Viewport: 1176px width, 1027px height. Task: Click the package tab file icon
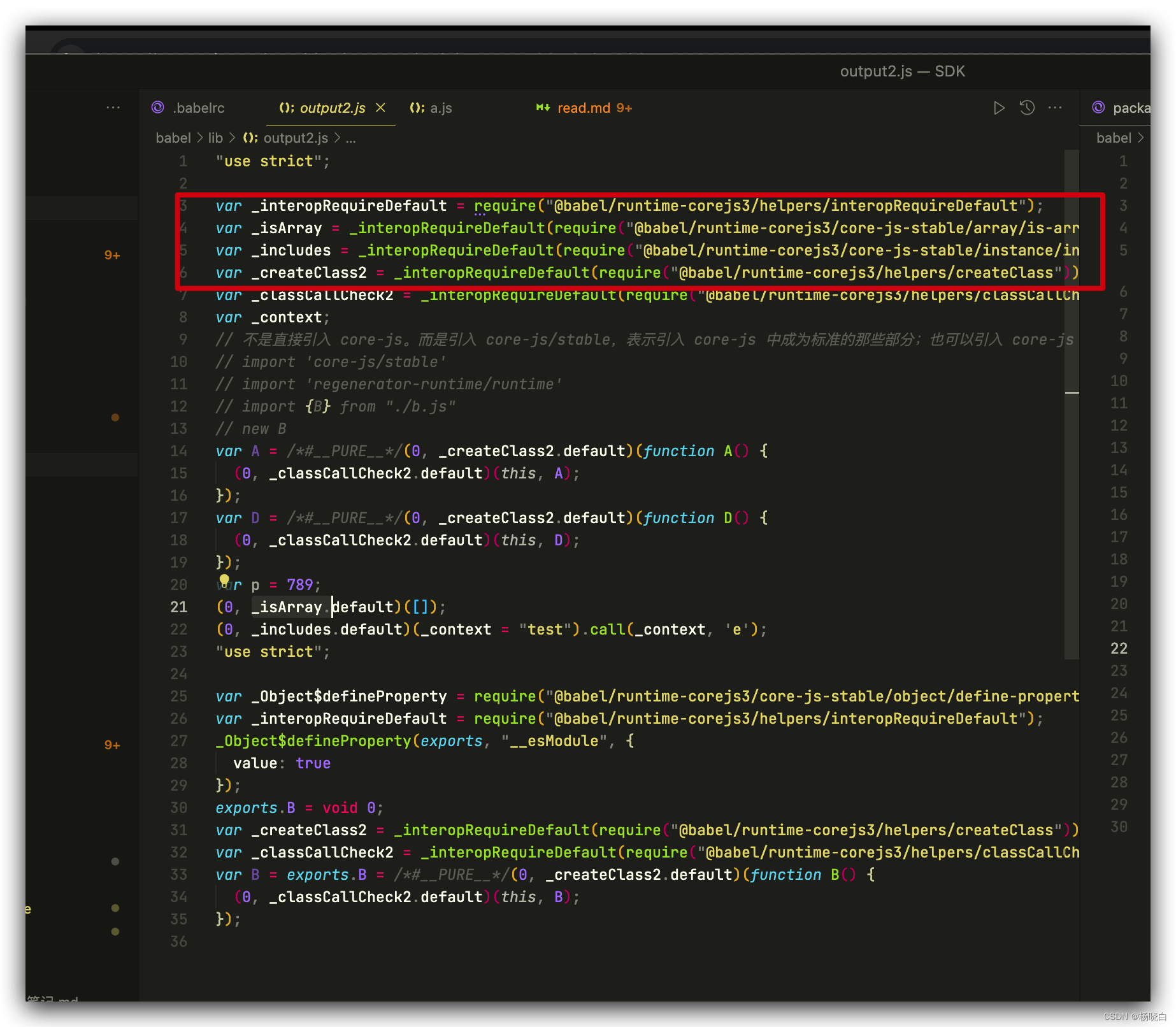[1099, 108]
